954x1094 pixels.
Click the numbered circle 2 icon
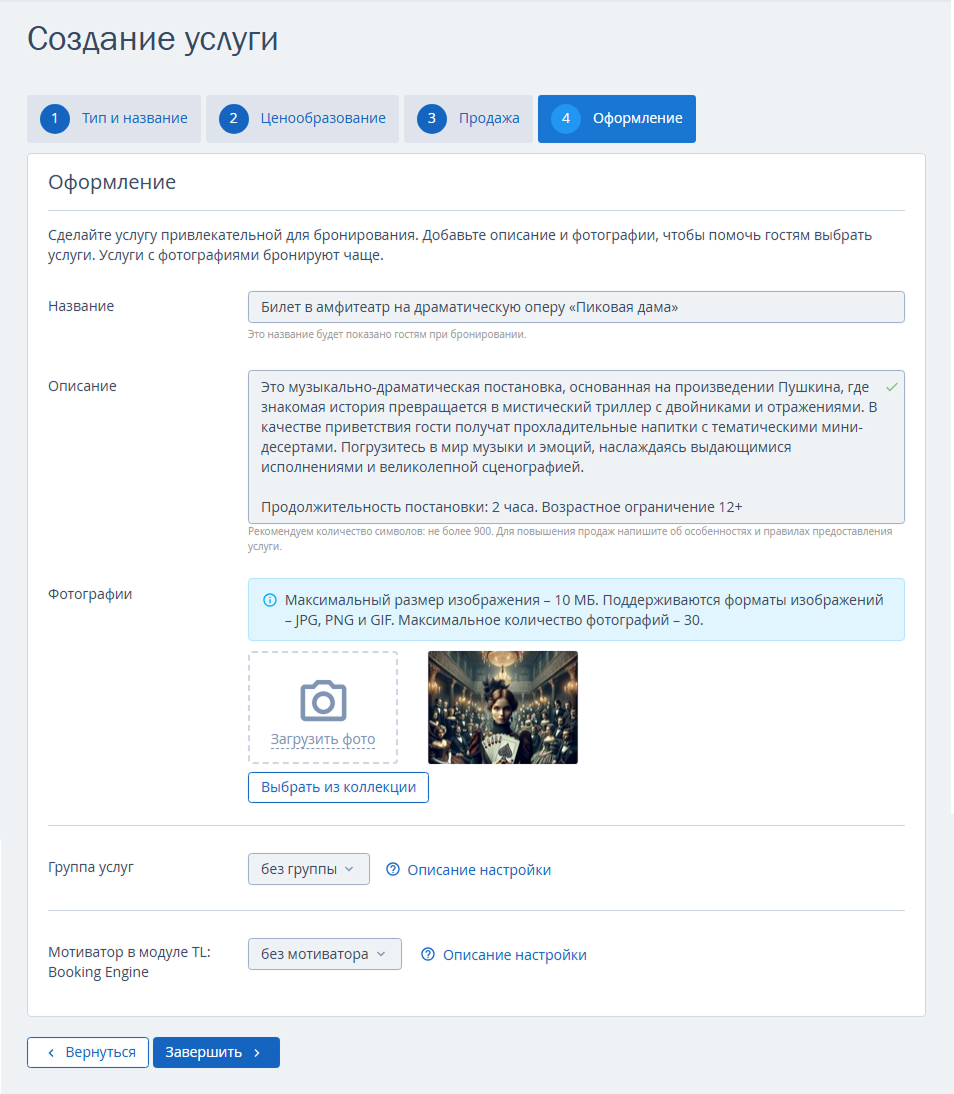point(233,119)
